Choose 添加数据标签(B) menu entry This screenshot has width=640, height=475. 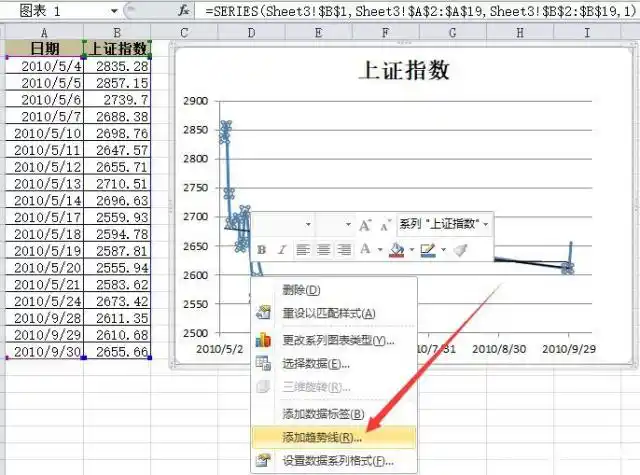334,414
